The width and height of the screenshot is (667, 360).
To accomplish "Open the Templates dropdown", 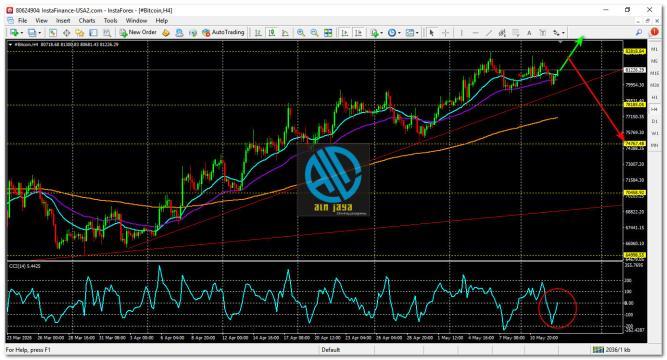I will coord(412,32).
